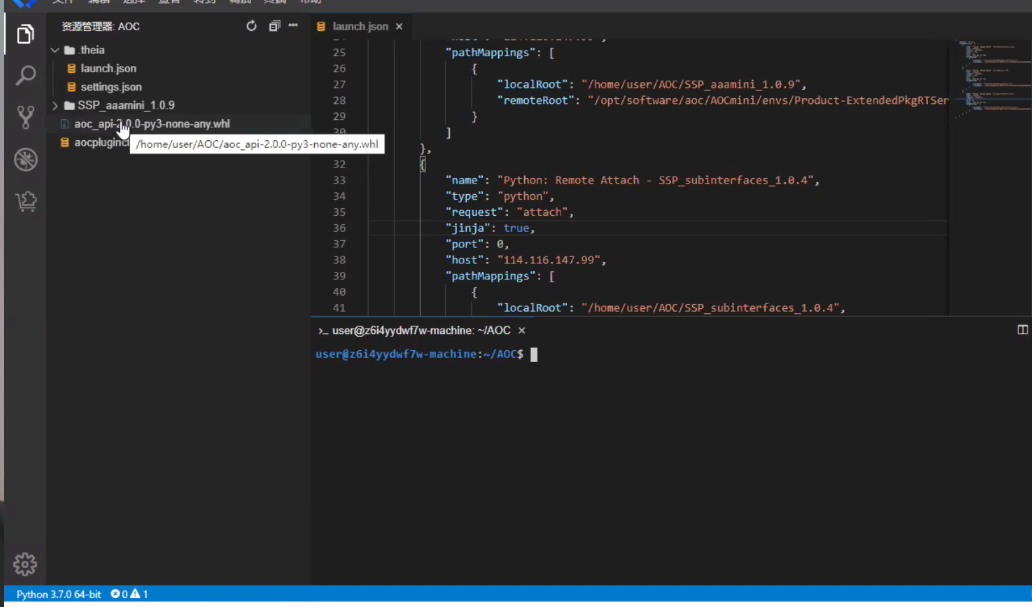Split the terminal panel
Screen dimensions: 1032x607
click(1022, 329)
